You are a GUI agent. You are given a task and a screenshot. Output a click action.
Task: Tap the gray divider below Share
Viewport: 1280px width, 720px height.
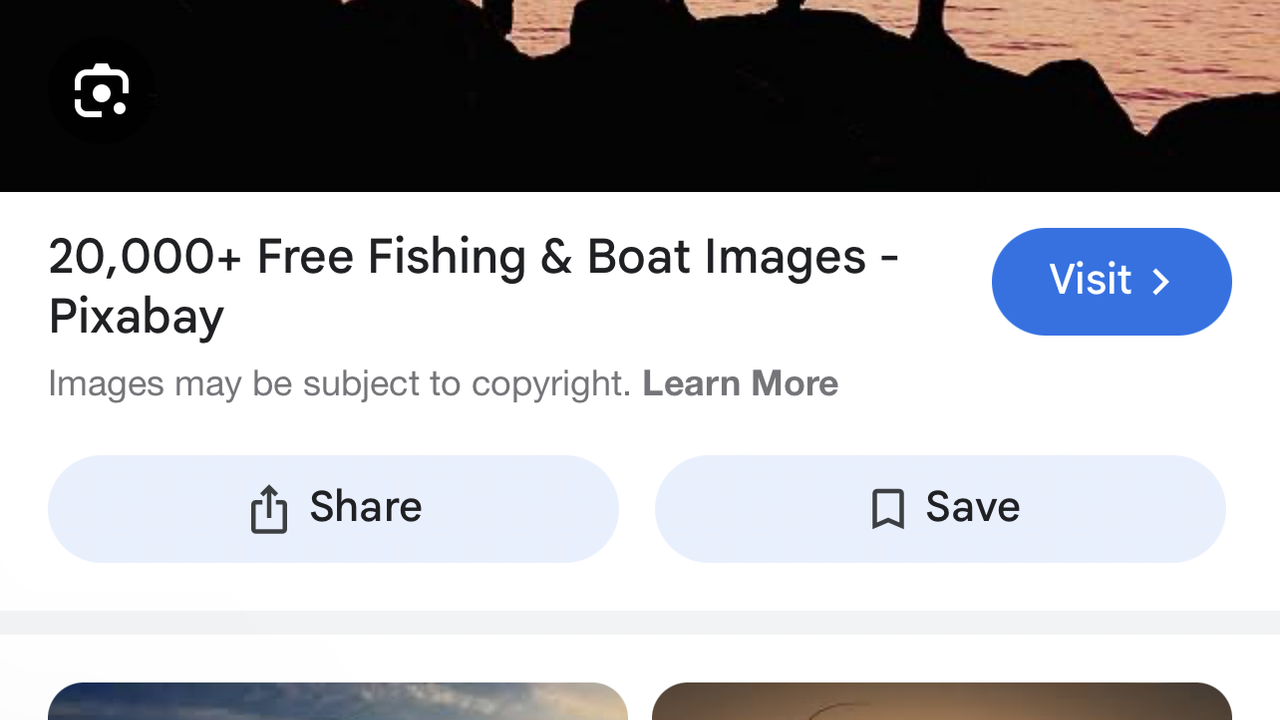click(640, 622)
